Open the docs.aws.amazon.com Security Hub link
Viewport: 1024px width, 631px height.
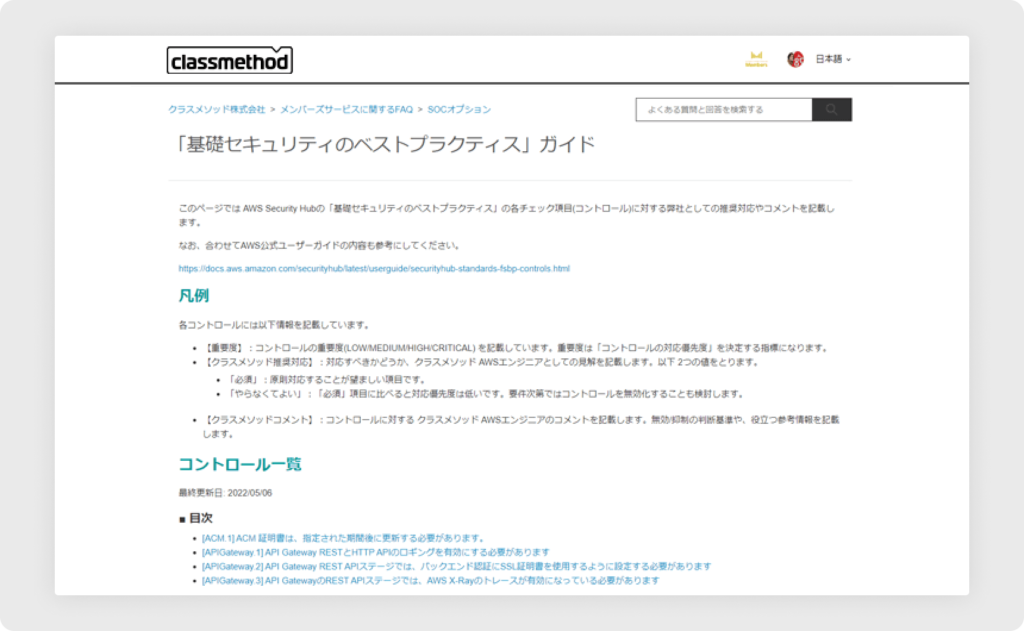[x=374, y=268]
